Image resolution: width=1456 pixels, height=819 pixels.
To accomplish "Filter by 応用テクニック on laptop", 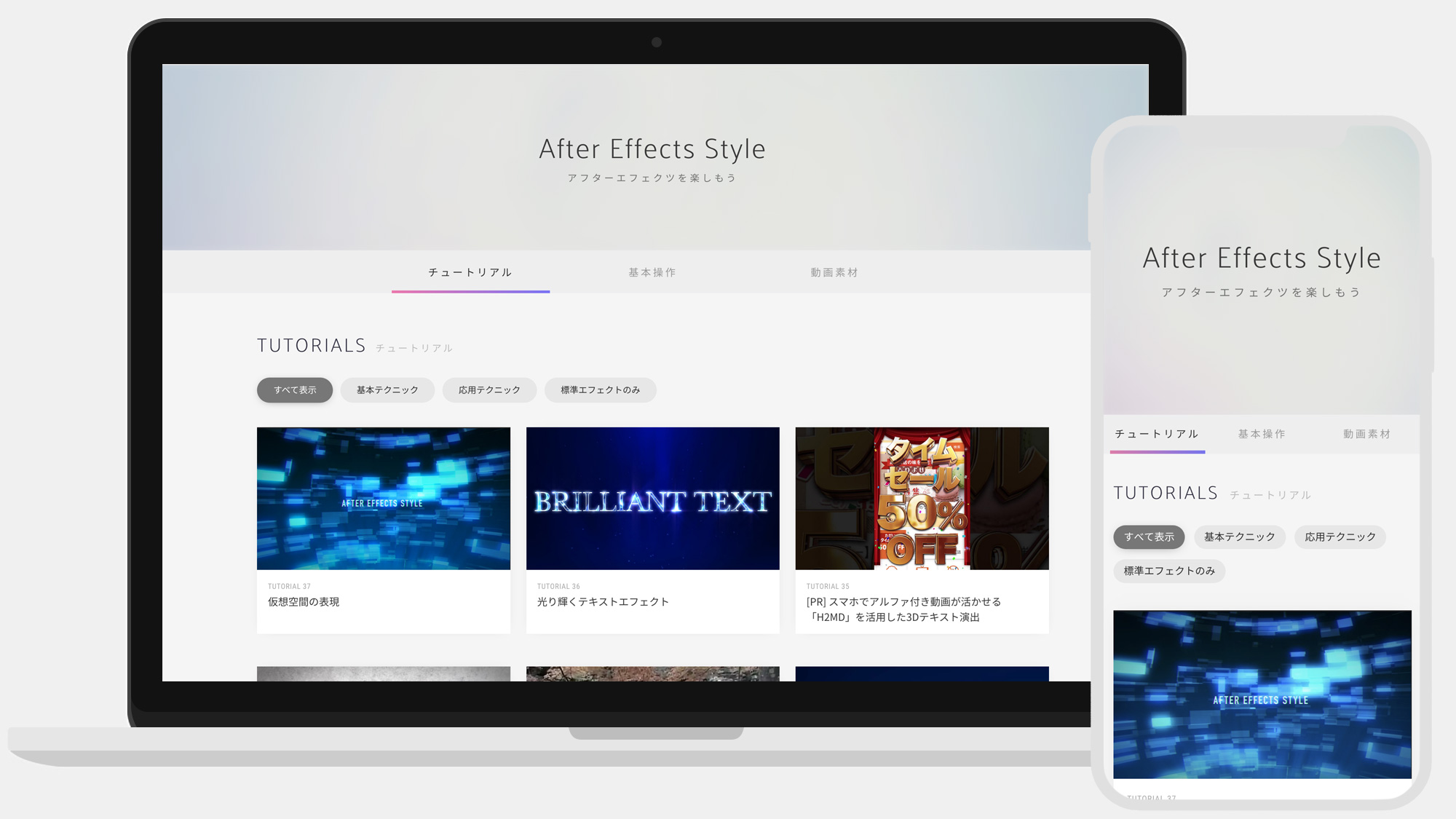I will [x=489, y=390].
